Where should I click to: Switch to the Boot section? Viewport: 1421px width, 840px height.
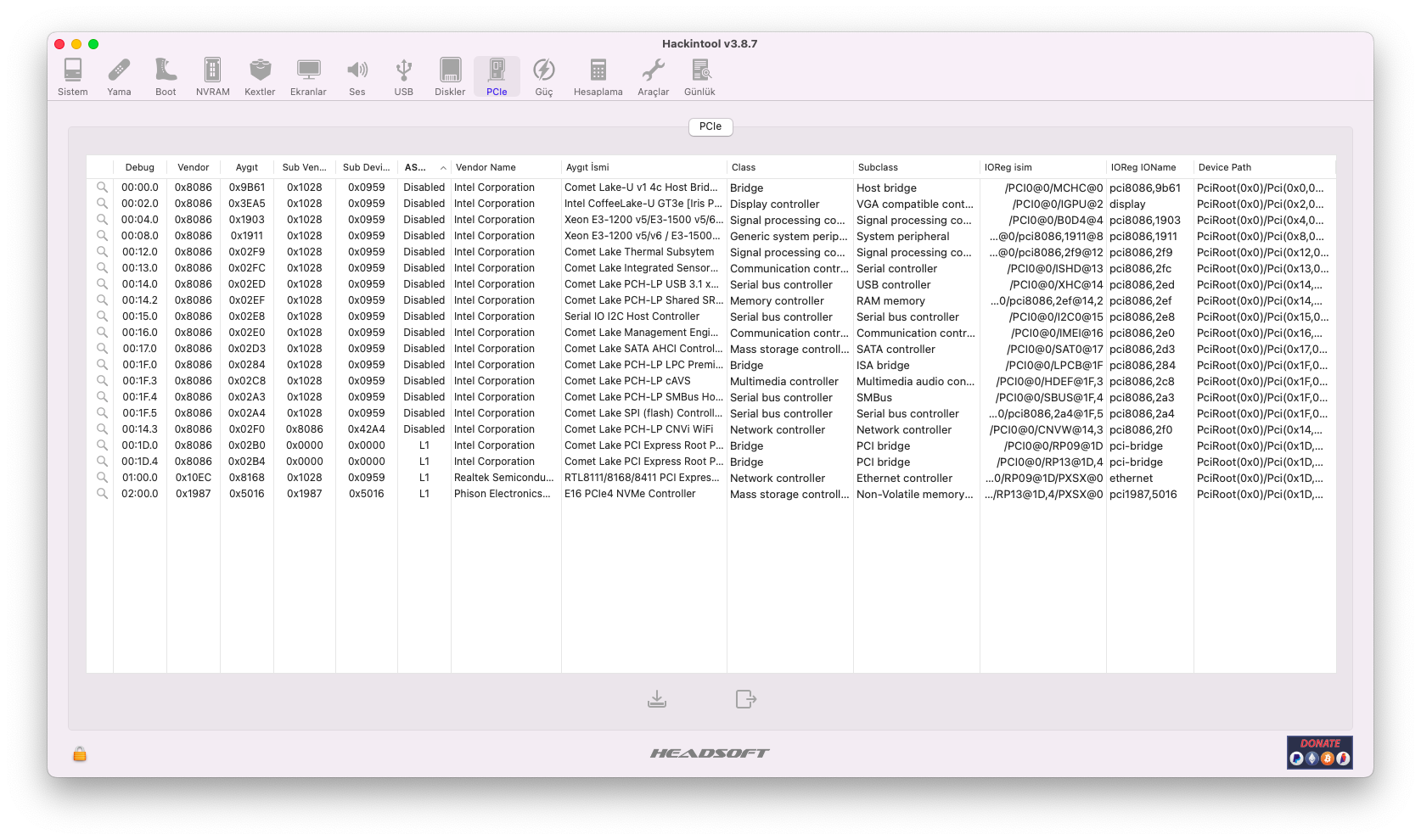[x=166, y=77]
